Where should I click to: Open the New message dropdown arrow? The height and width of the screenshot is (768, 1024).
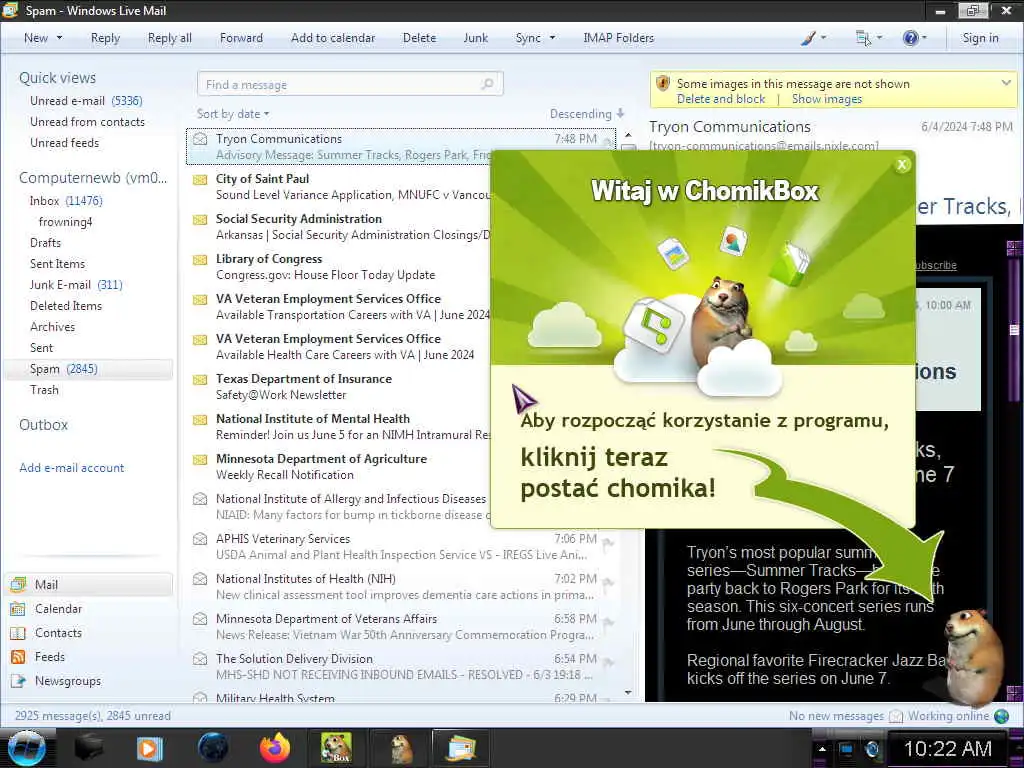pyautogui.click(x=59, y=38)
